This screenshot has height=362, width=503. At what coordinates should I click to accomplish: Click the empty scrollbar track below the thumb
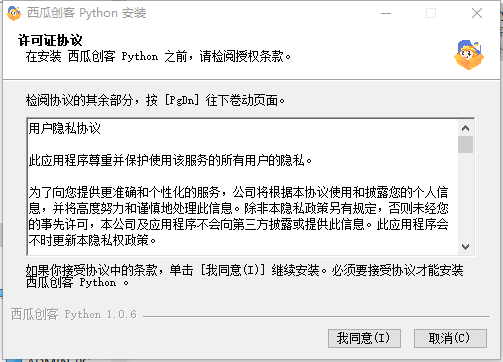[x=465, y=196]
